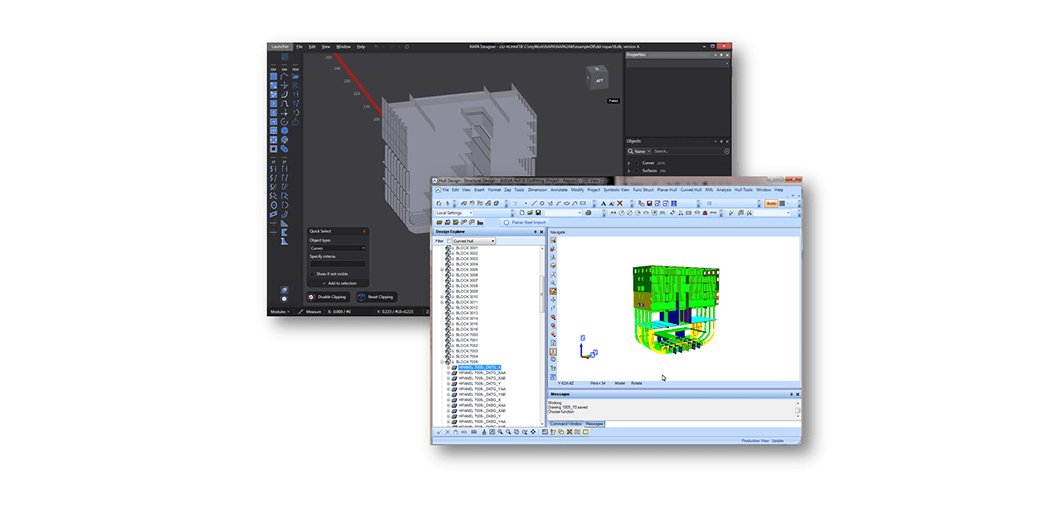
Task: Open the Object type Curves dropdown
Action: click(337, 247)
